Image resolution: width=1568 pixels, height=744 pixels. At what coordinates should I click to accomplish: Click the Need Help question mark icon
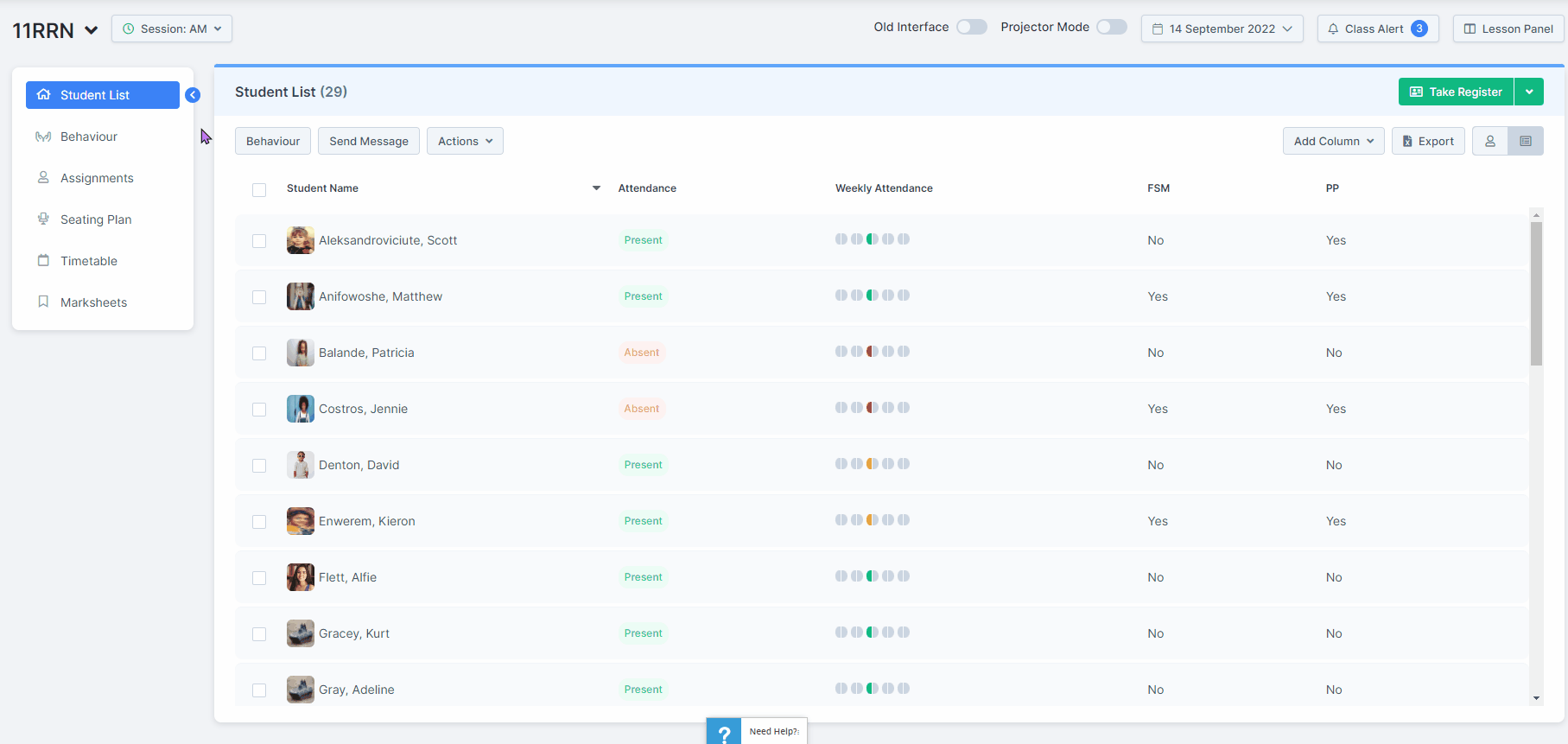pos(724,732)
